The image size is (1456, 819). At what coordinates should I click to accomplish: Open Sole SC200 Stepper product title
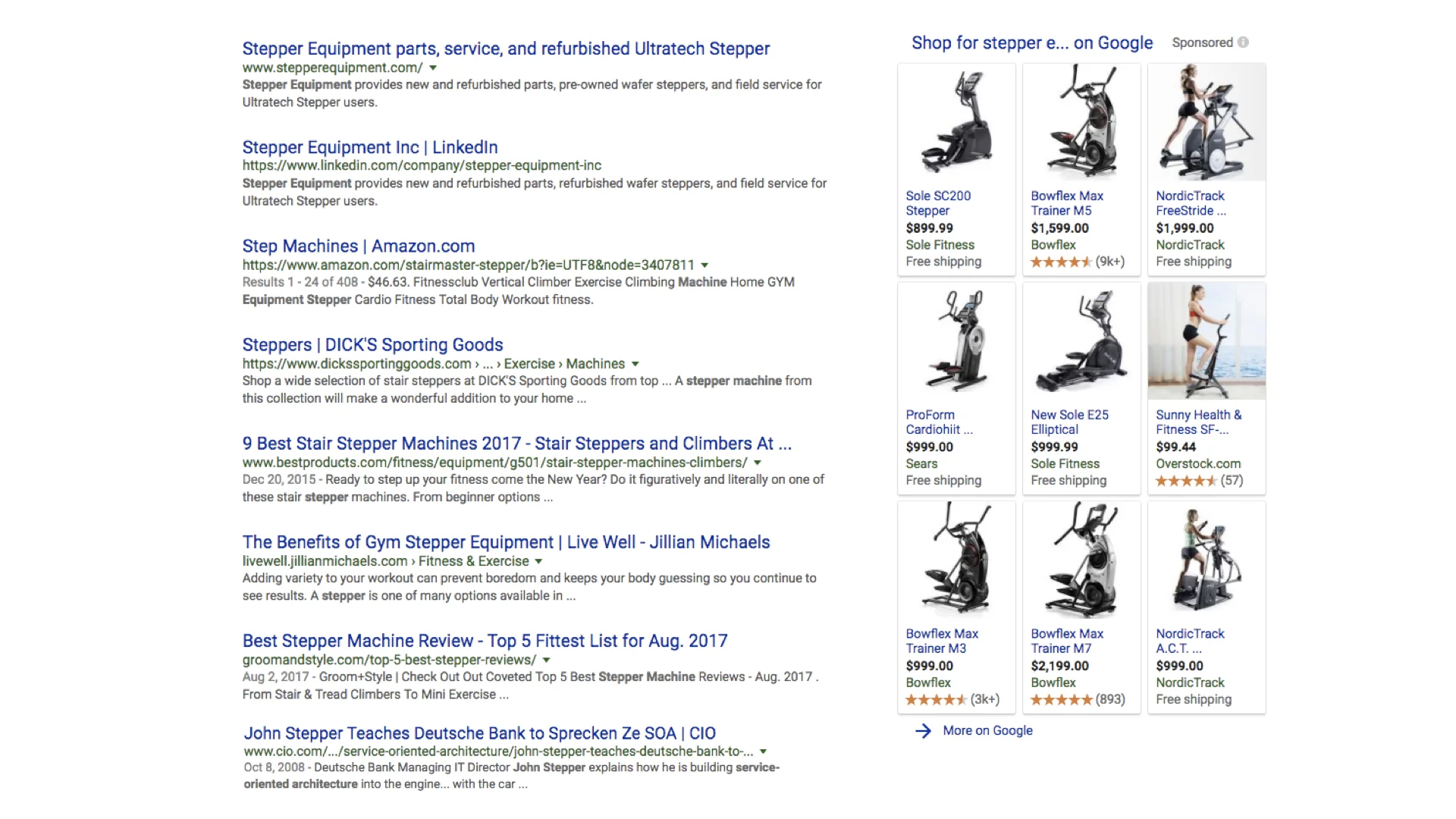click(938, 203)
